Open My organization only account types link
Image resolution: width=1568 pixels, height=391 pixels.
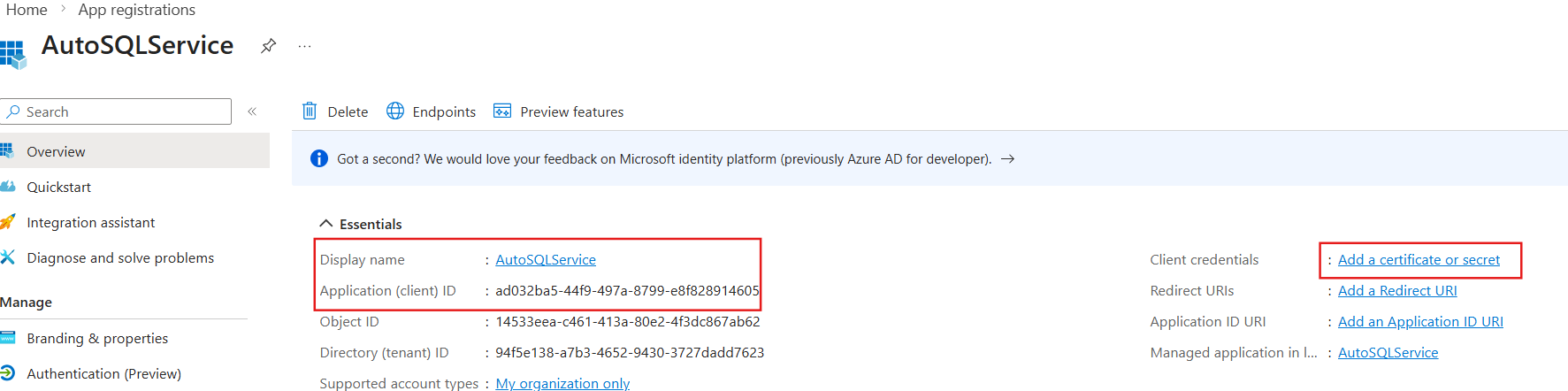562,384
